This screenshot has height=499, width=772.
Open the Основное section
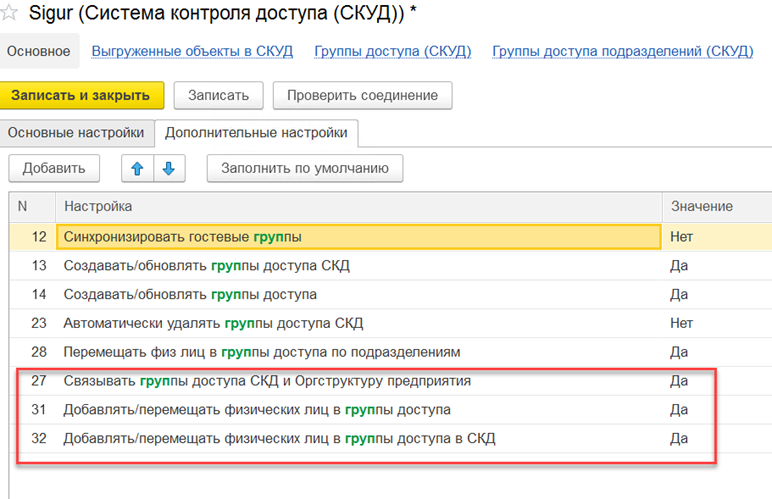39,51
